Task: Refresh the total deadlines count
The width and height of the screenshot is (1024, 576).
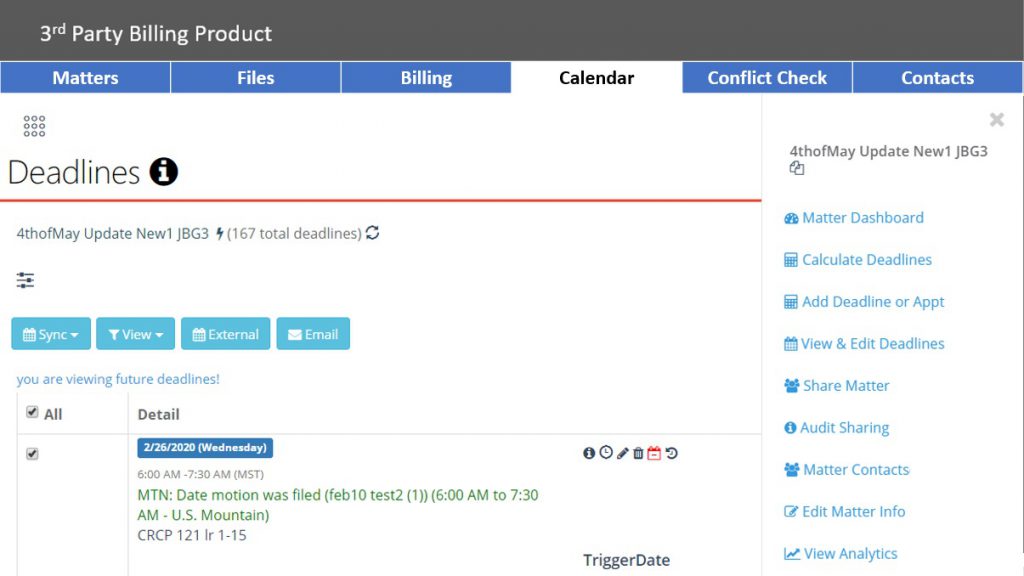Action: click(x=372, y=233)
